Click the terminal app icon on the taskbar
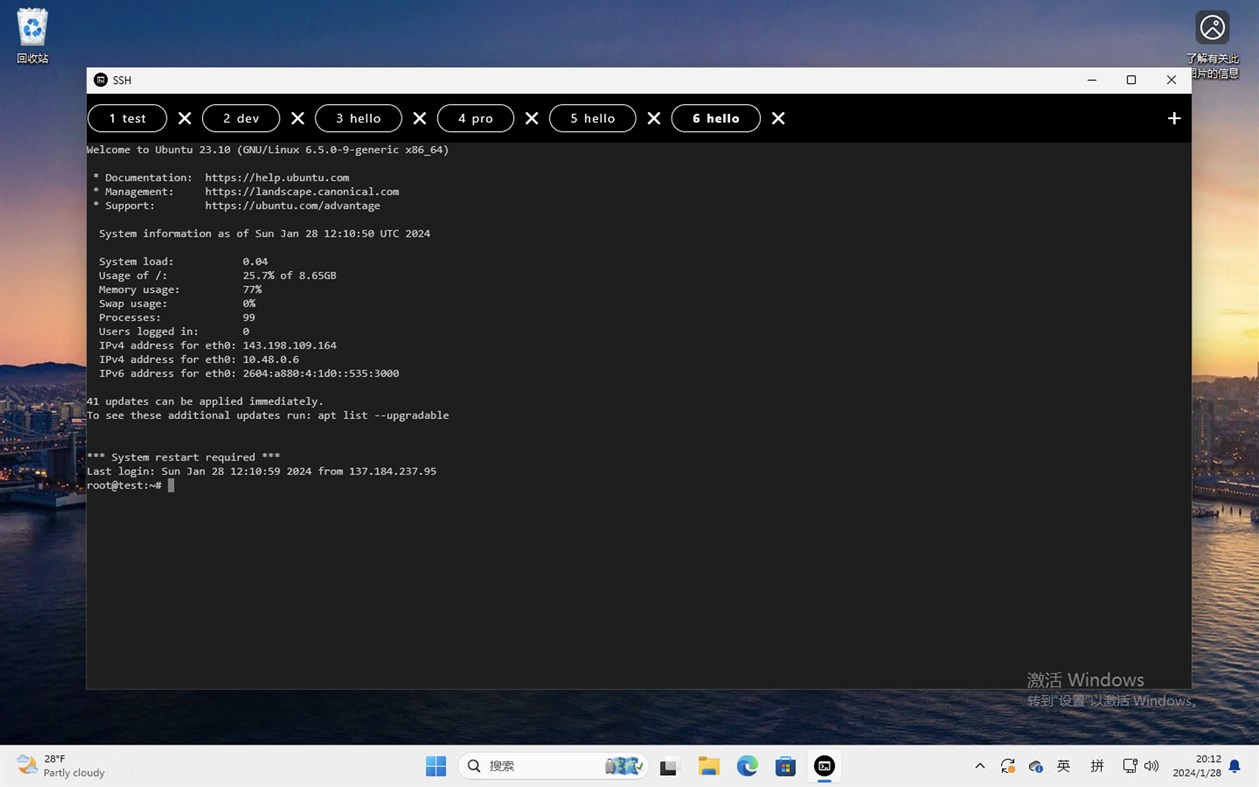Screen dimensions: 1259x787 click(824, 766)
